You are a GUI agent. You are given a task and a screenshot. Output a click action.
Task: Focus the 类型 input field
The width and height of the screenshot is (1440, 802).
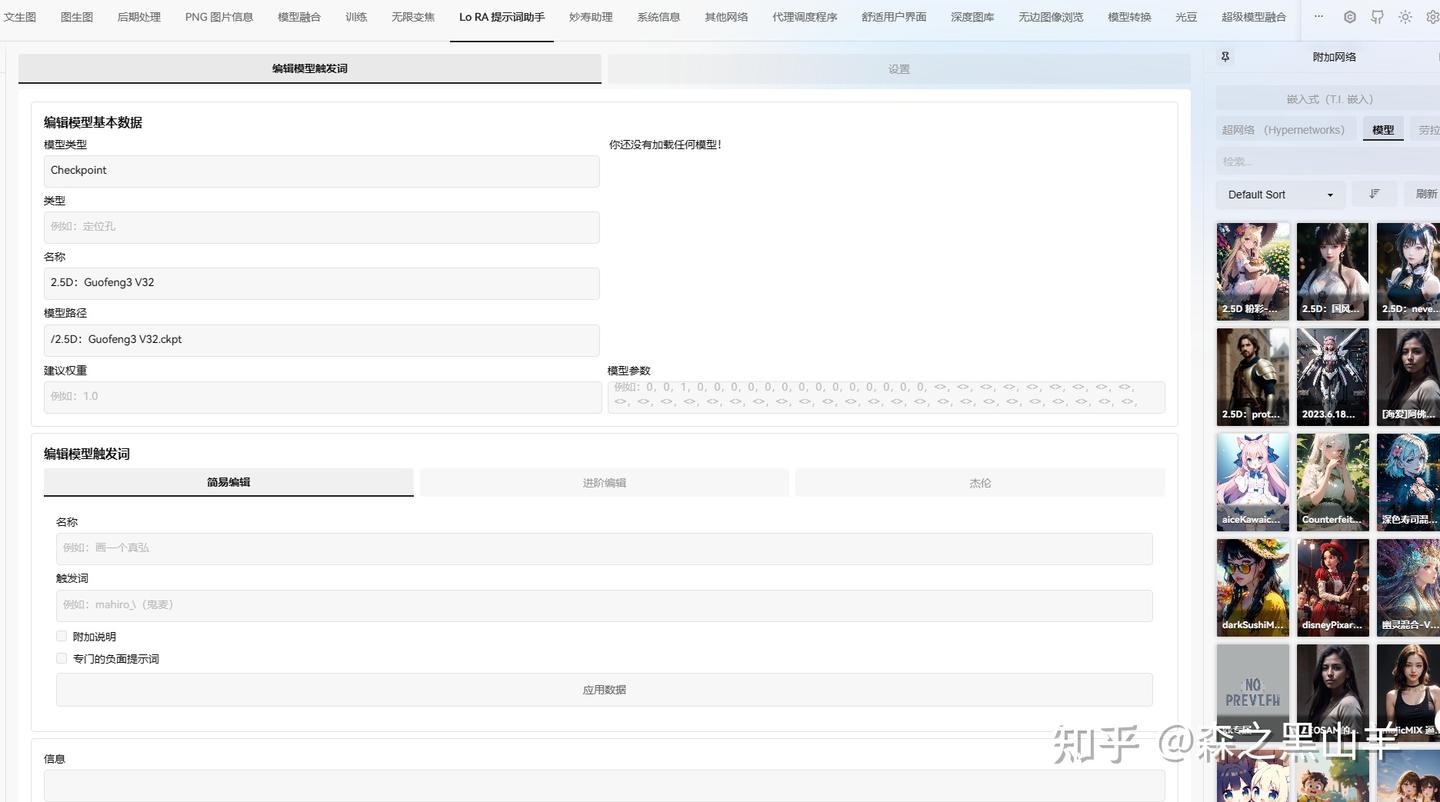[x=321, y=227]
